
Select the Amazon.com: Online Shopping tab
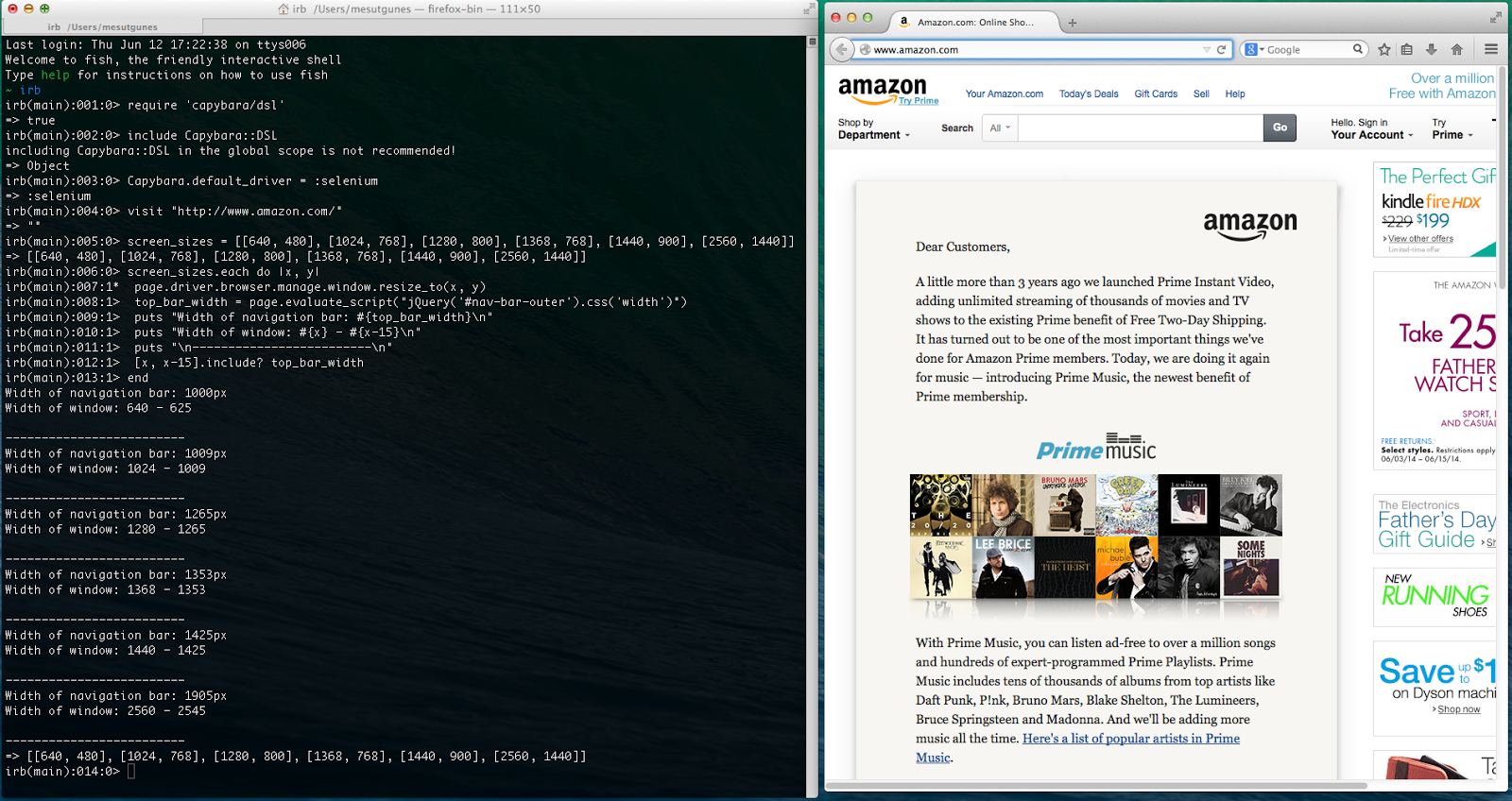coord(976,22)
